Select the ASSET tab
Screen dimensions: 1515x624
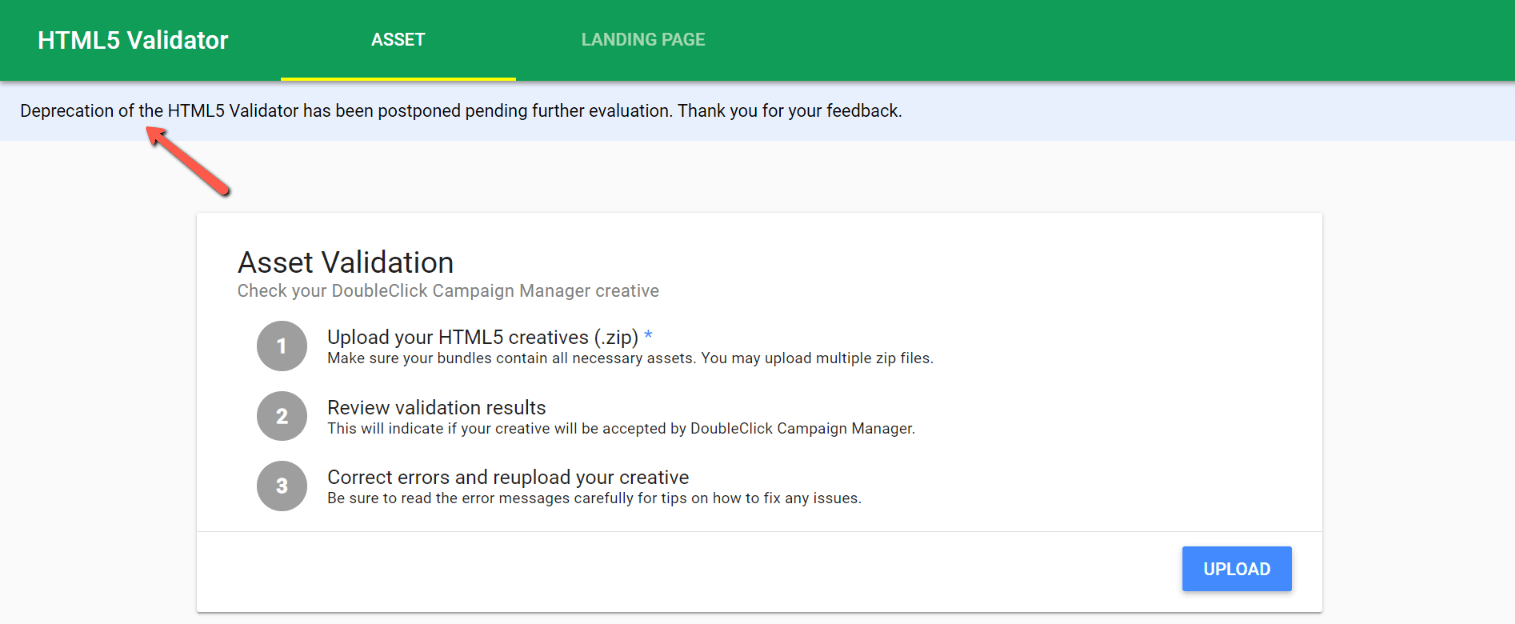(398, 39)
